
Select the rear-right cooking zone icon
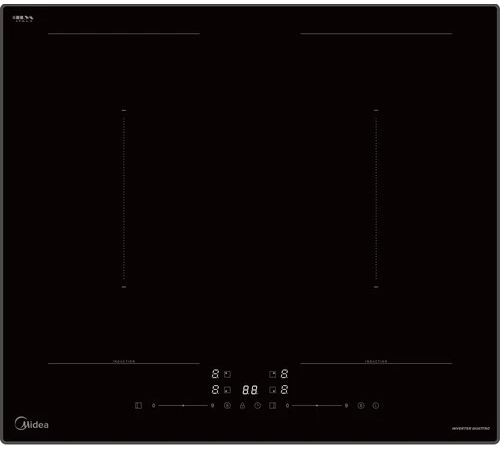272,374
